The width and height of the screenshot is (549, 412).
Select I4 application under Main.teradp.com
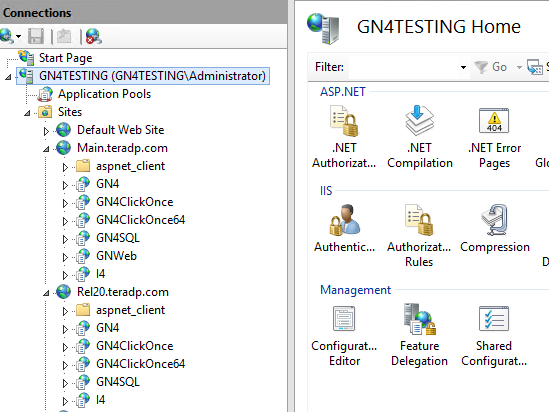(100, 274)
